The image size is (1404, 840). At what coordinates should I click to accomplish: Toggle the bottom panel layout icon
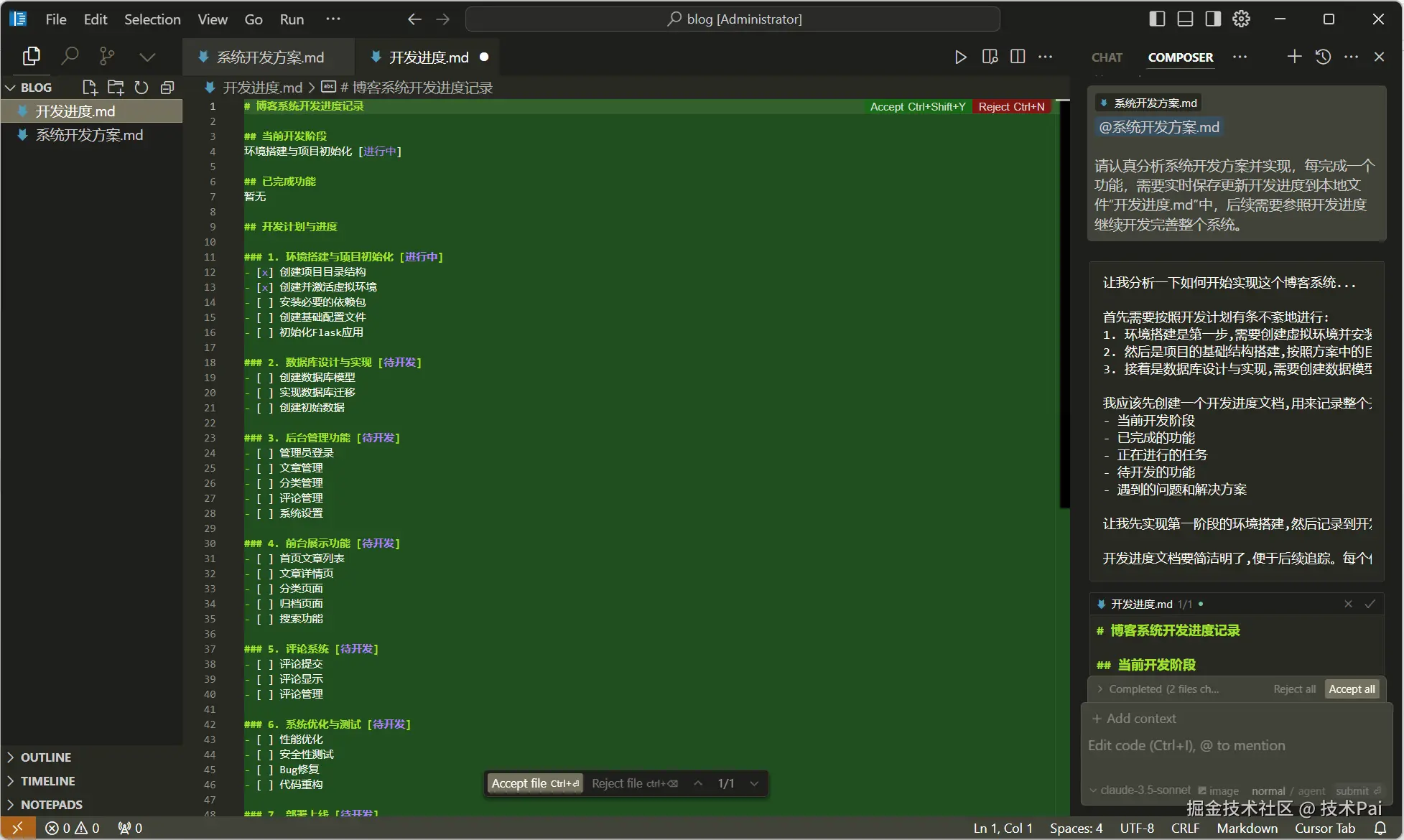click(1185, 19)
